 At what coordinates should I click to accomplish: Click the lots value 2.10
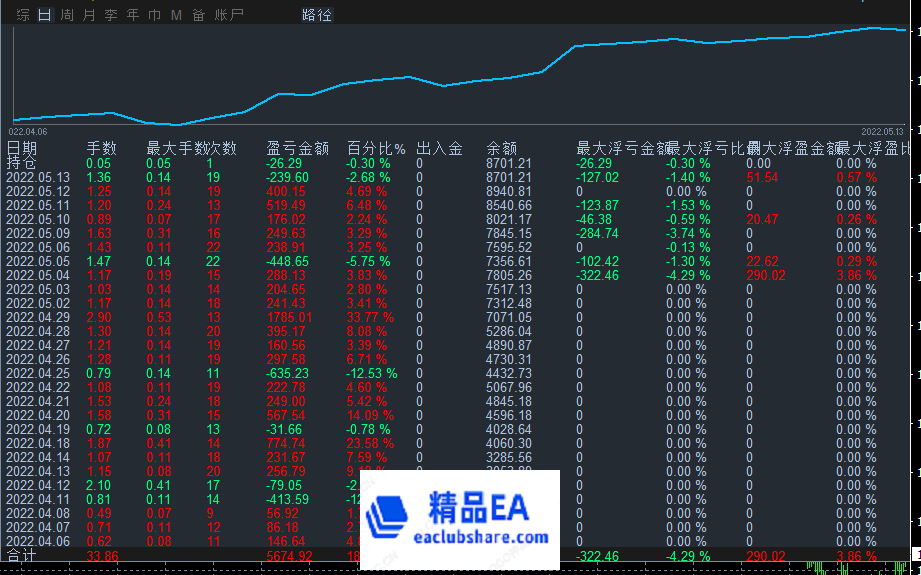(99, 486)
